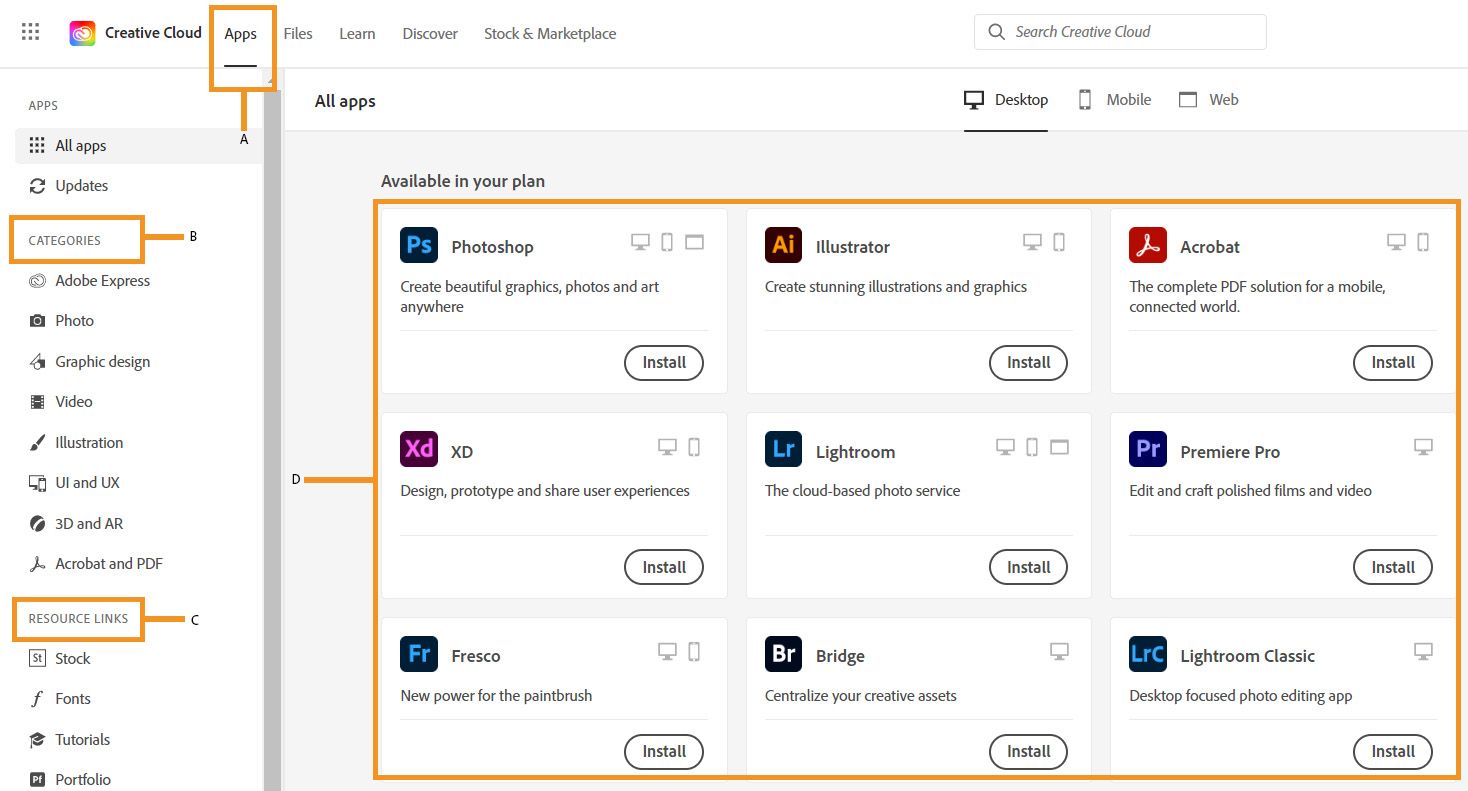This screenshot has height=791, width=1468.
Task: Install Photoshop using its Install button
Action: click(x=663, y=363)
